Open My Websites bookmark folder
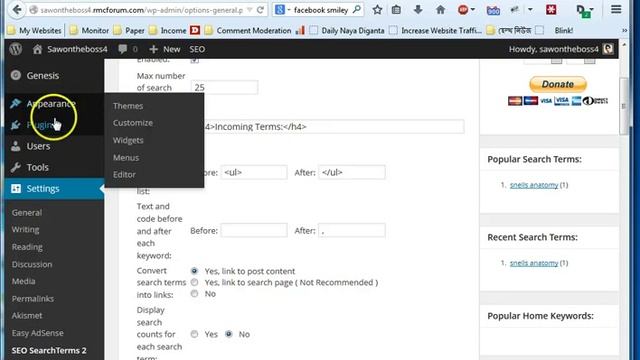 [35, 30]
